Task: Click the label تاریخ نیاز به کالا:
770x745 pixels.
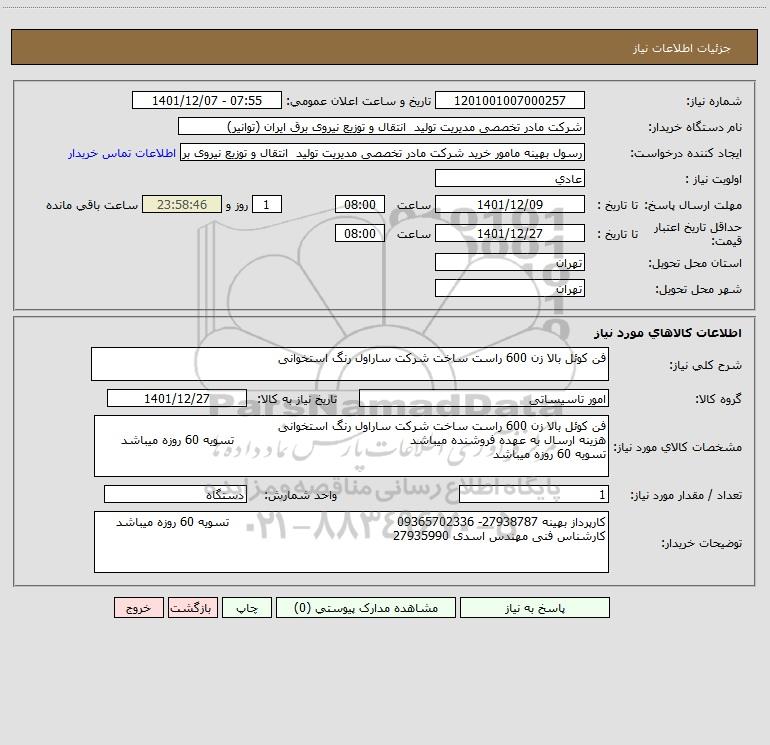Action: (x=298, y=399)
